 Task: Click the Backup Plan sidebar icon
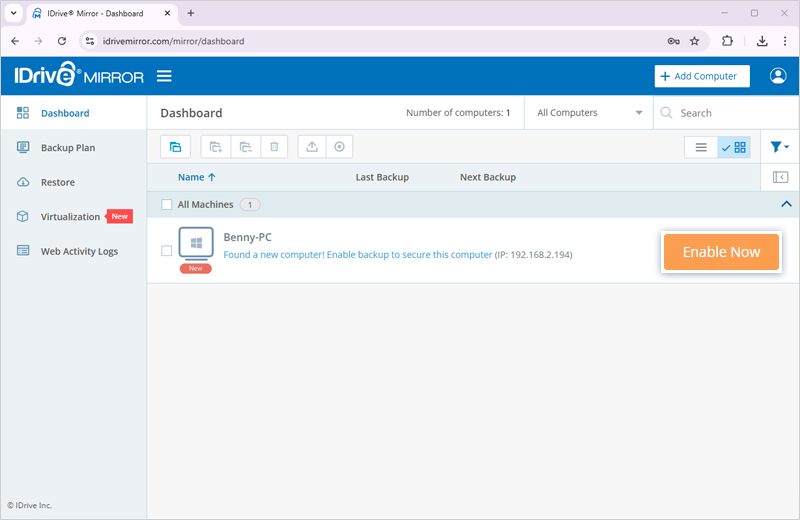23,147
